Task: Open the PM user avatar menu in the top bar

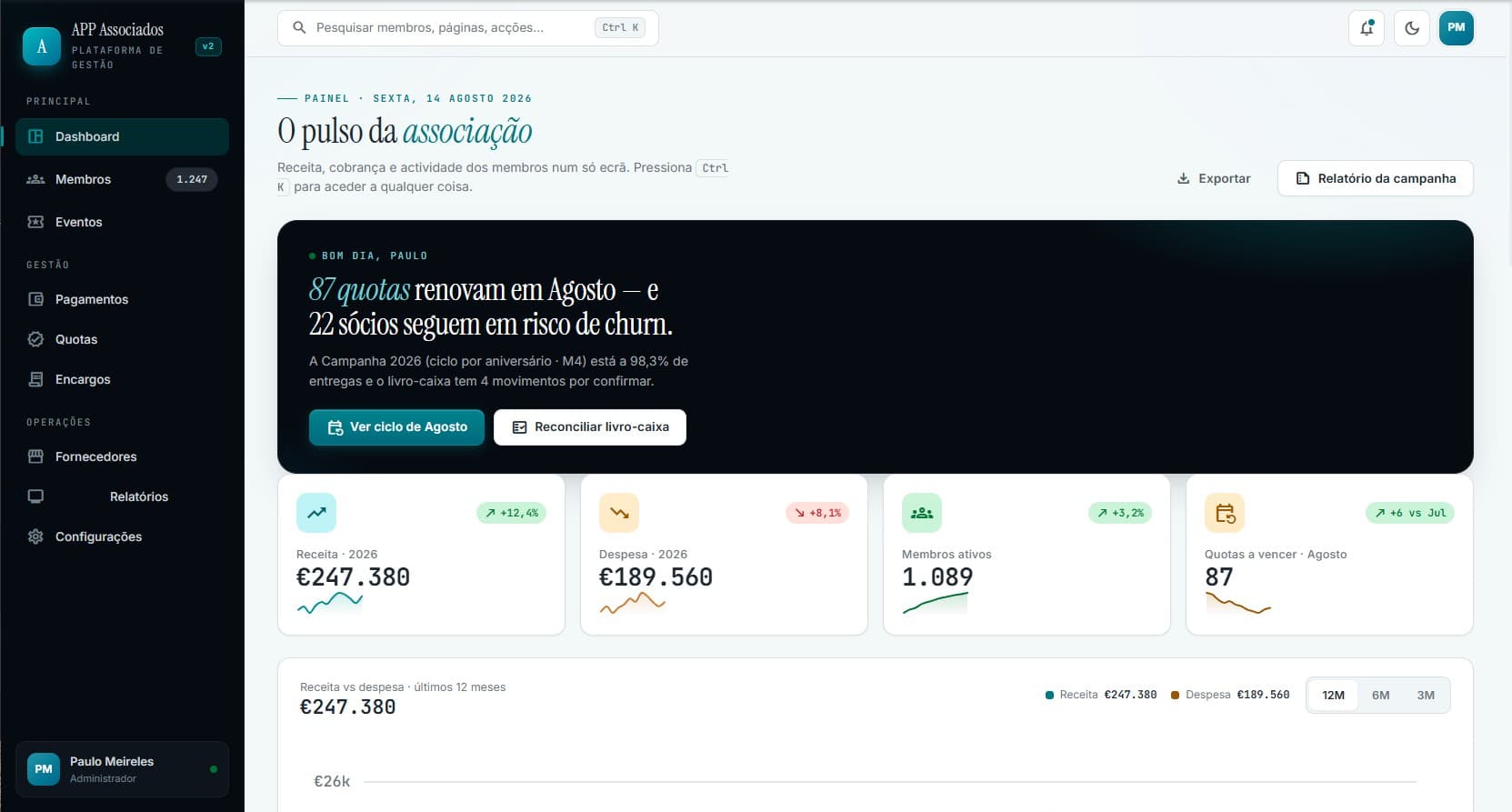Action: 1456,28
